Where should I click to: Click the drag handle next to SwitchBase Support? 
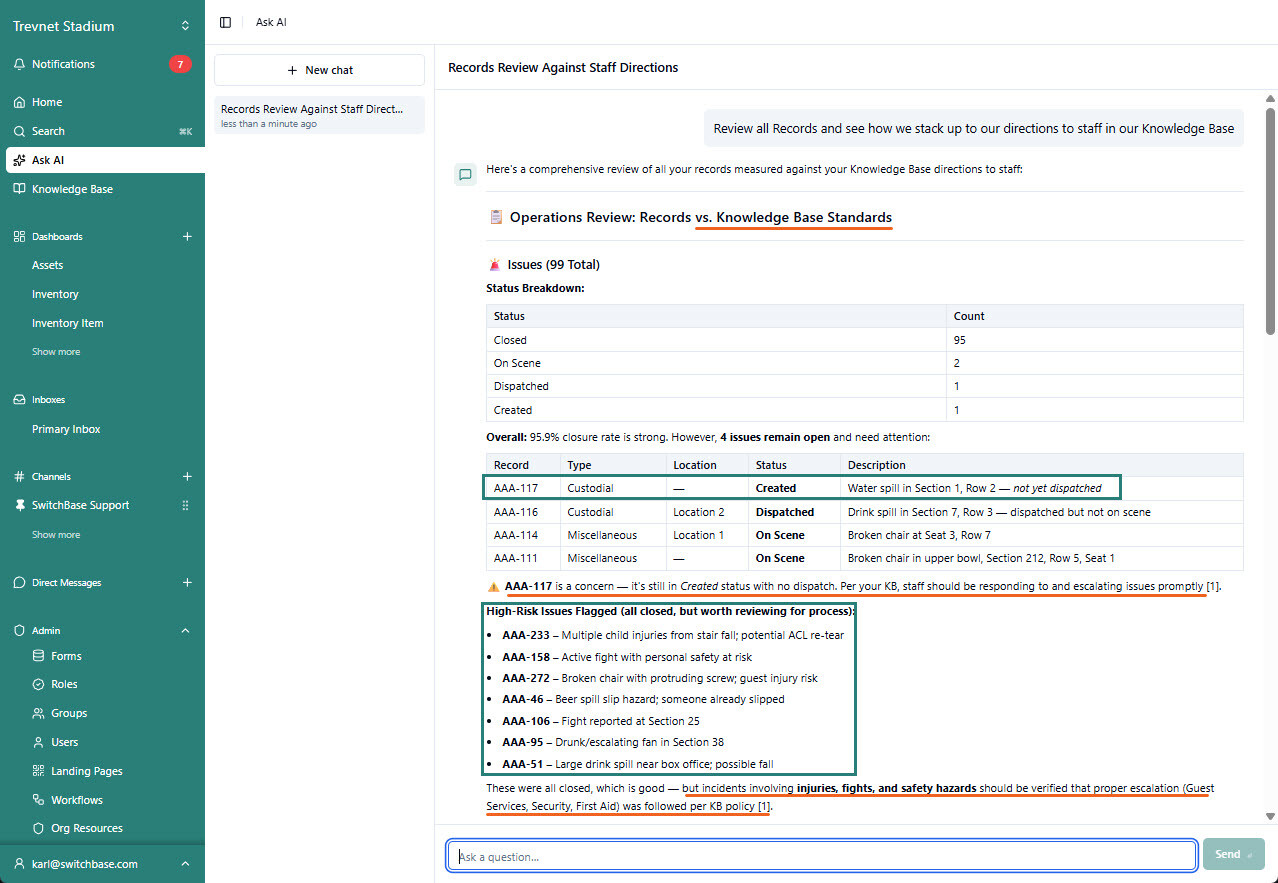[x=185, y=506]
